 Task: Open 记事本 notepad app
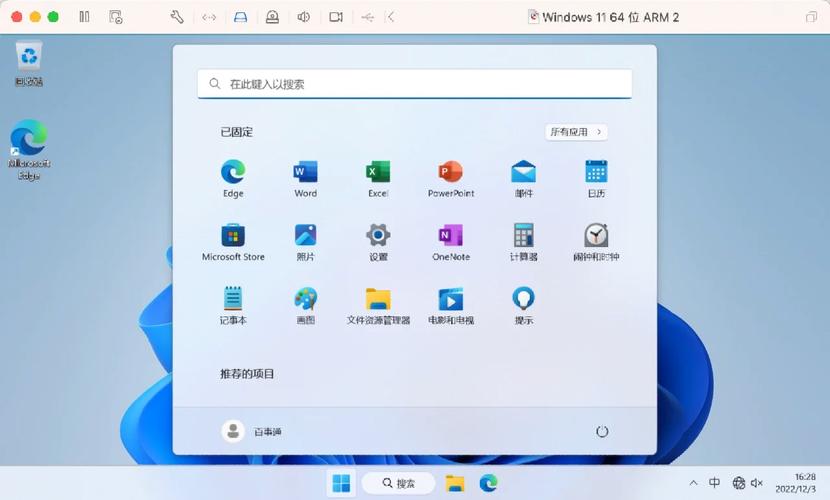click(x=233, y=305)
